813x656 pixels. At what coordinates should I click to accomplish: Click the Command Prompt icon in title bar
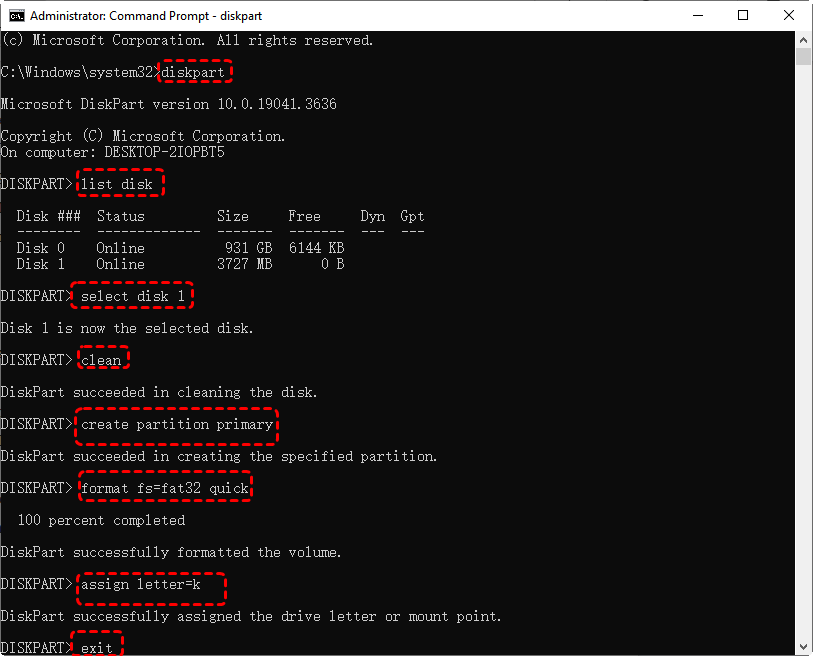[14, 16]
